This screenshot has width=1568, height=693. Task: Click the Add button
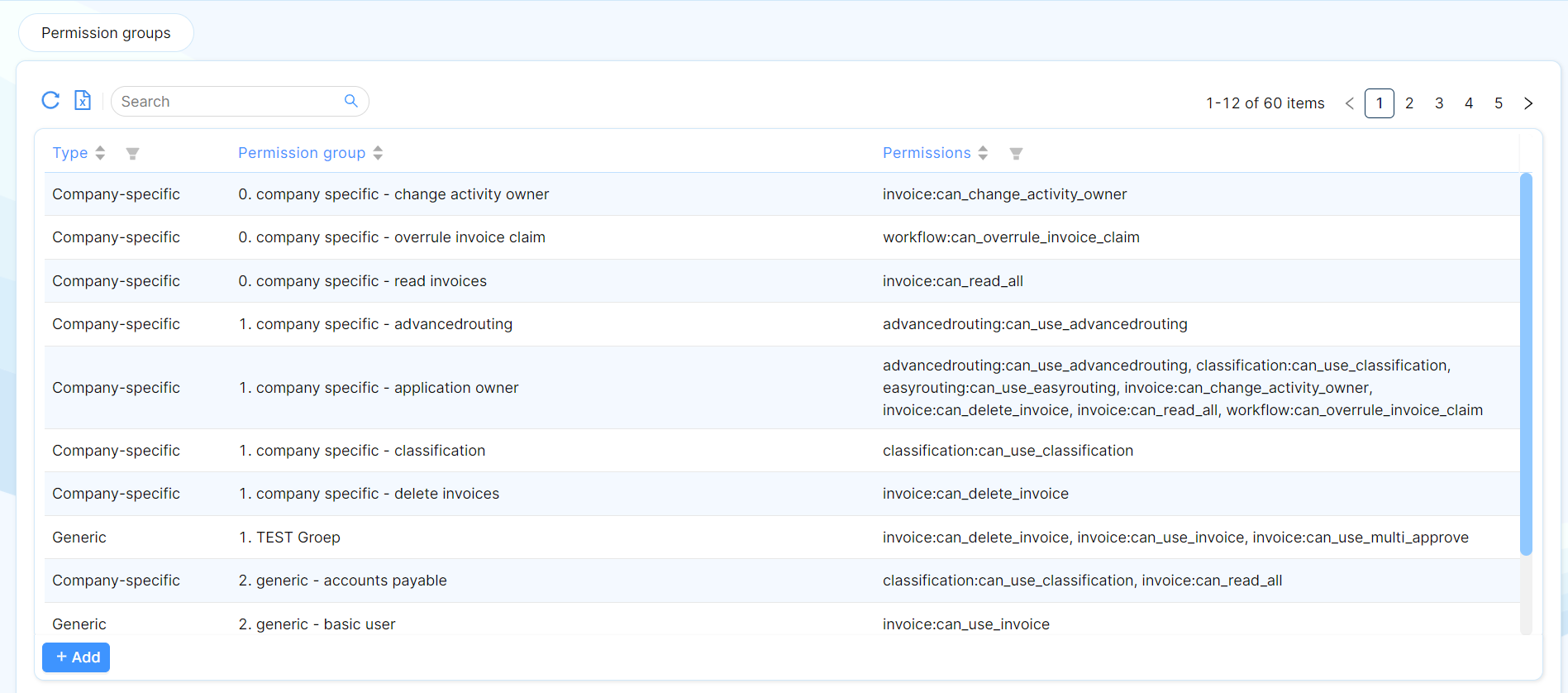pyautogui.click(x=76, y=657)
